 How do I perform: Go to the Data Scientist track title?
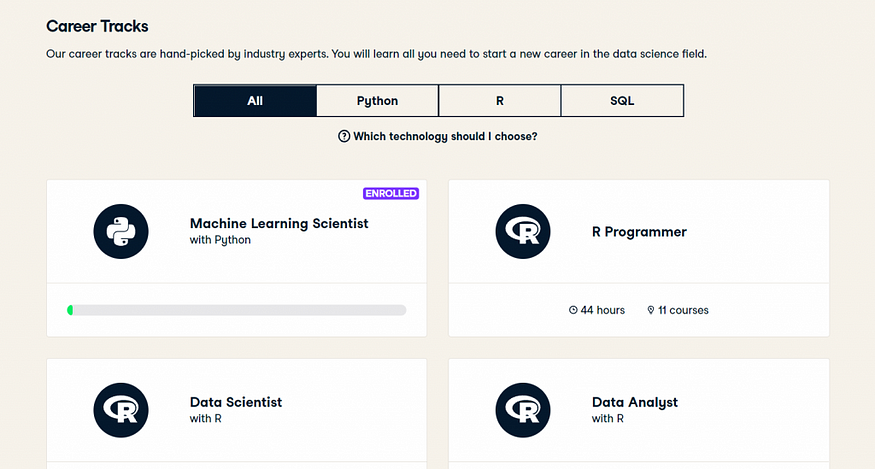coord(236,402)
